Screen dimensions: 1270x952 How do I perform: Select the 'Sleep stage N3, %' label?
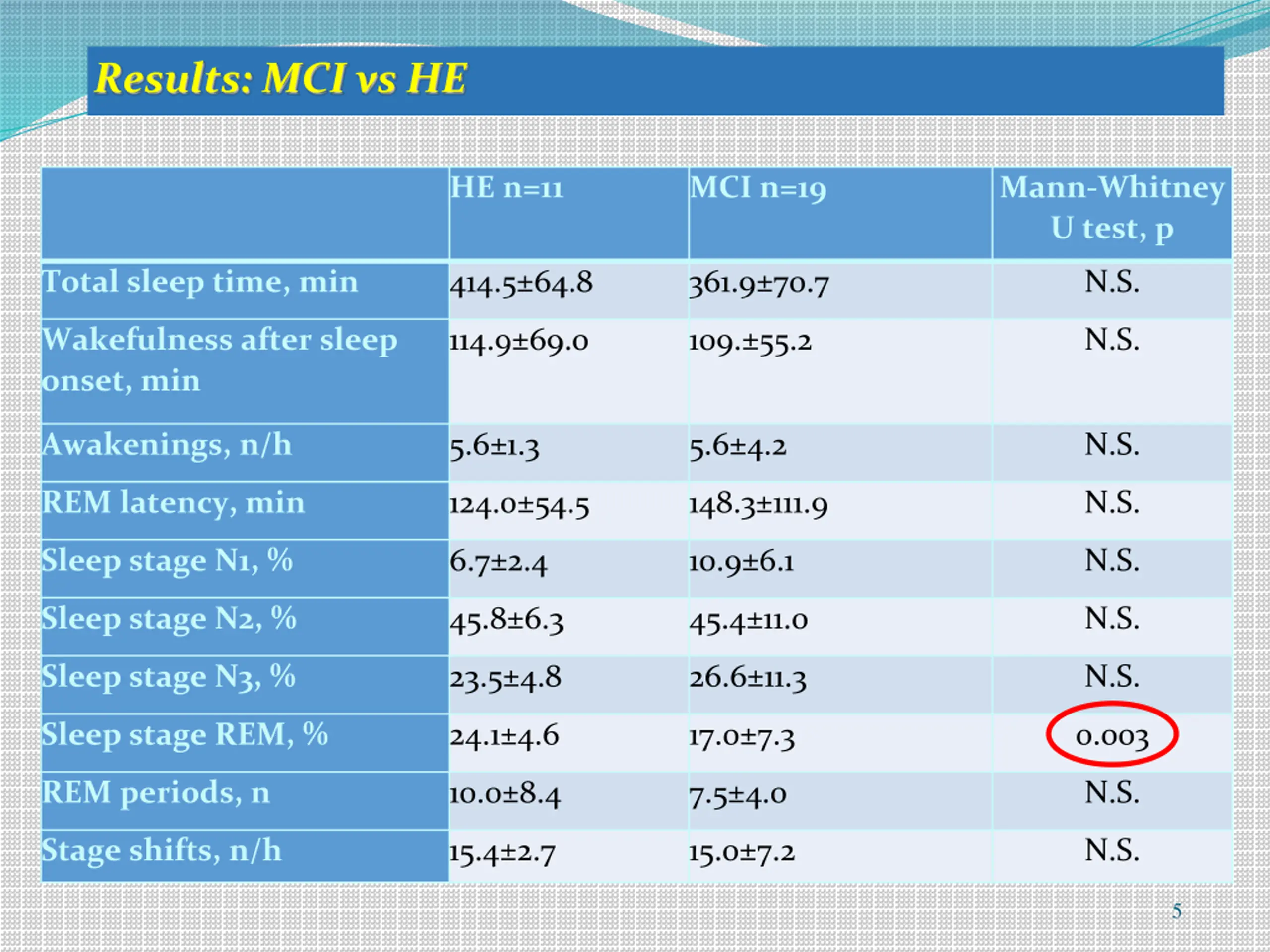point(169,676)
